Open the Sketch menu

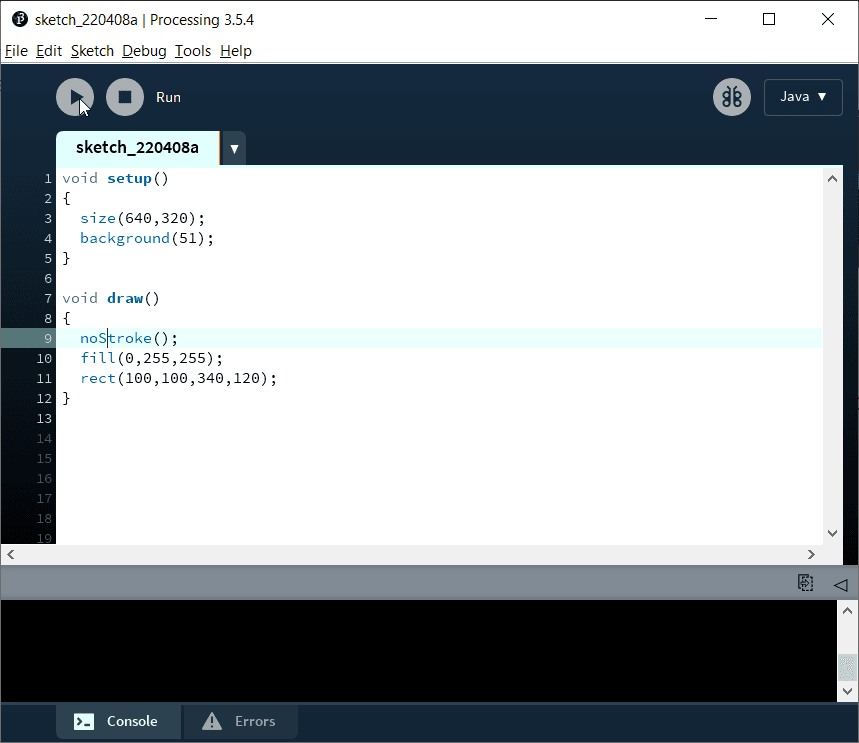pyautogui.click(x=92, y=51)
